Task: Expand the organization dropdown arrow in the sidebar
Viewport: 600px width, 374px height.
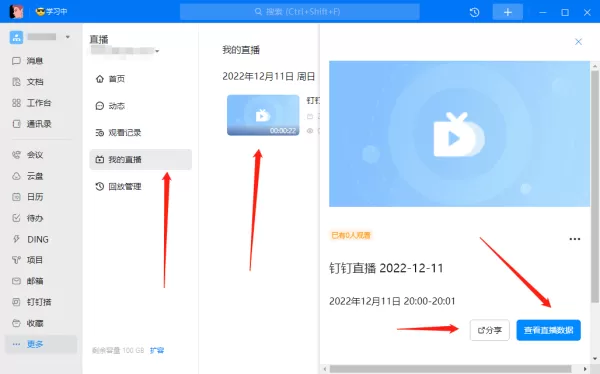Action: (x=68, y=37)
